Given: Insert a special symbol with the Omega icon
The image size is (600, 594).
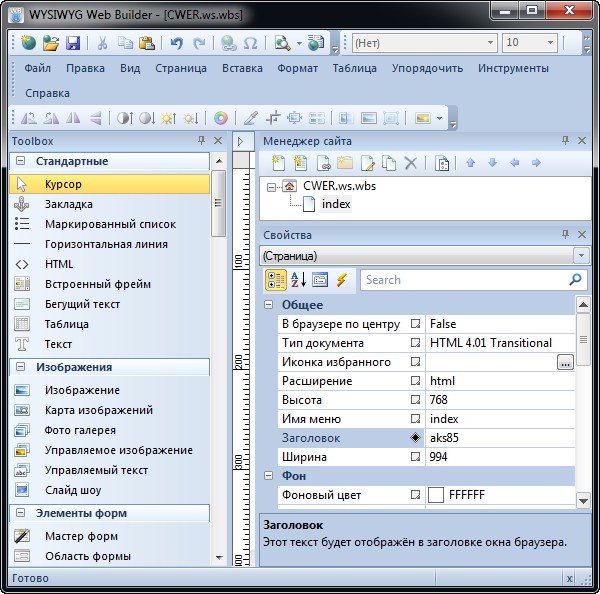Looking at the screenshot, I should coord(251,43).
